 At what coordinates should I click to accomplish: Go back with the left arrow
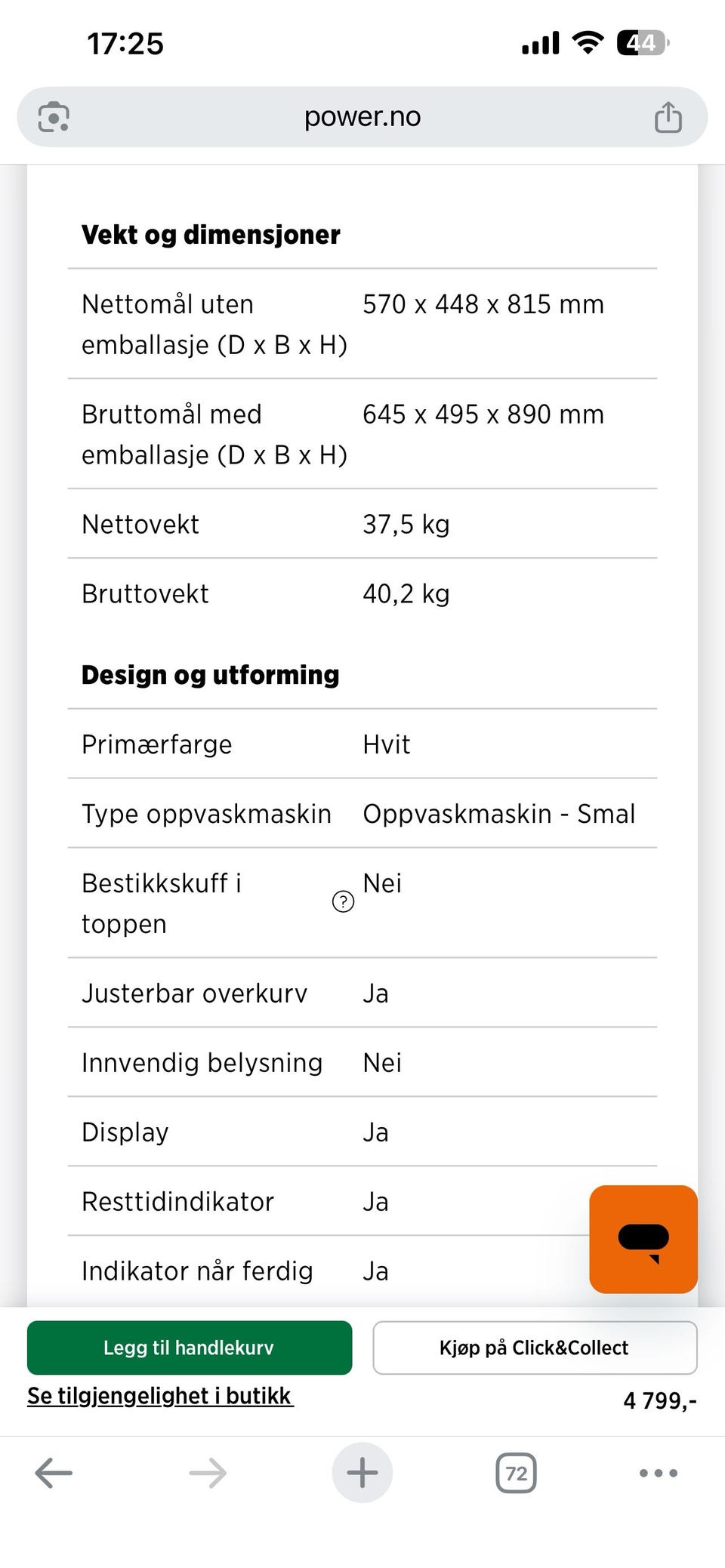pos(54,1473)
